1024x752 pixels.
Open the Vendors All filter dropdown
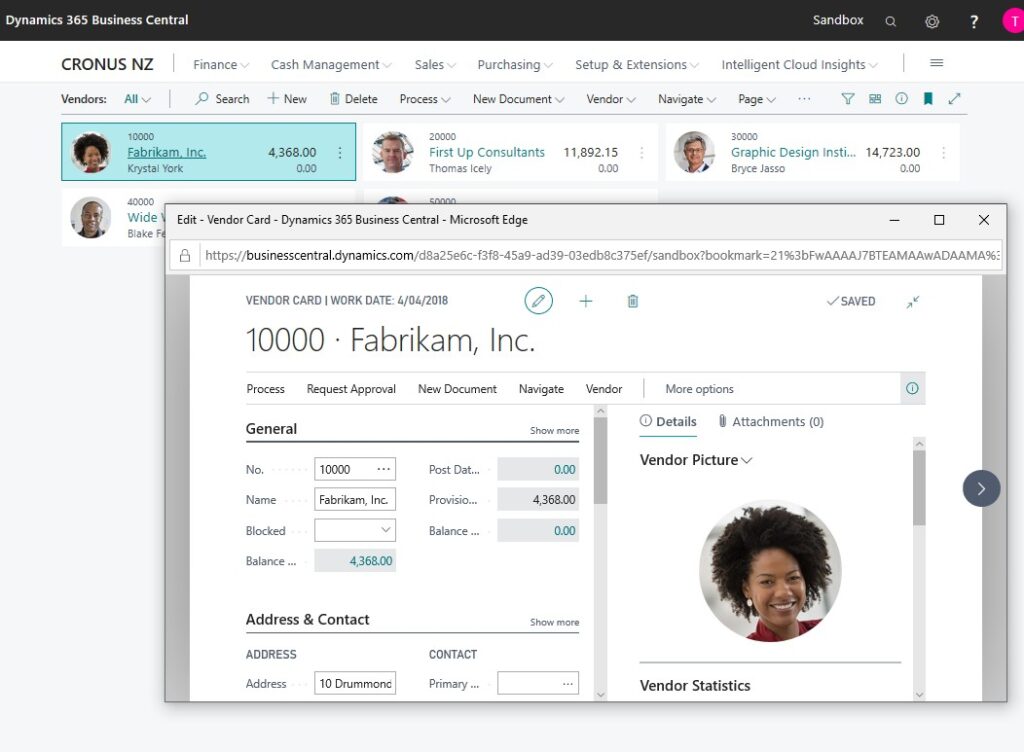(132, 99)
